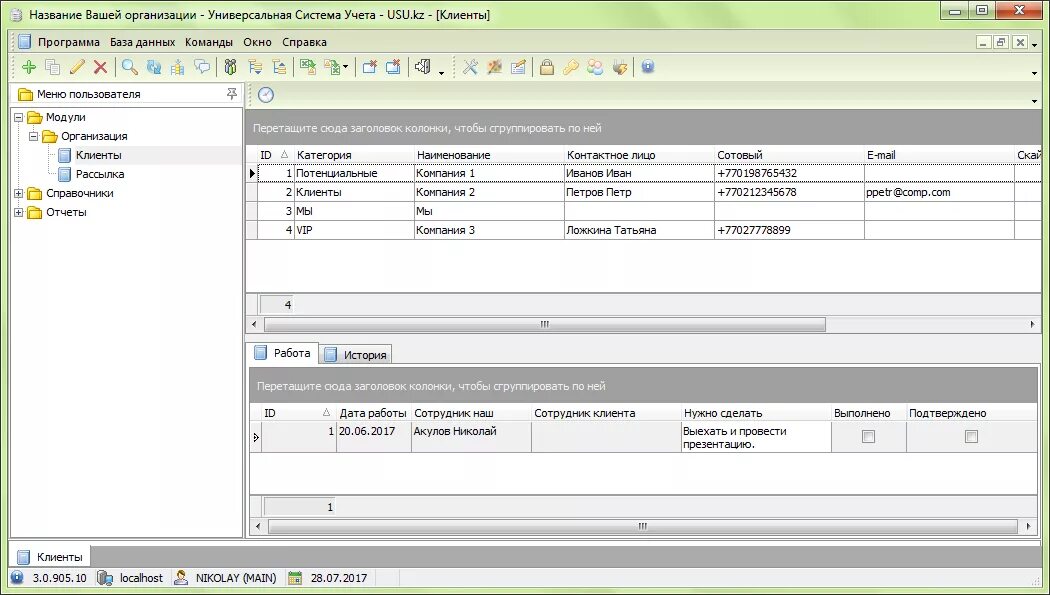Screen dimensions: 1050x595
Task: Click the key Change password icon
Action: [571, 67]
